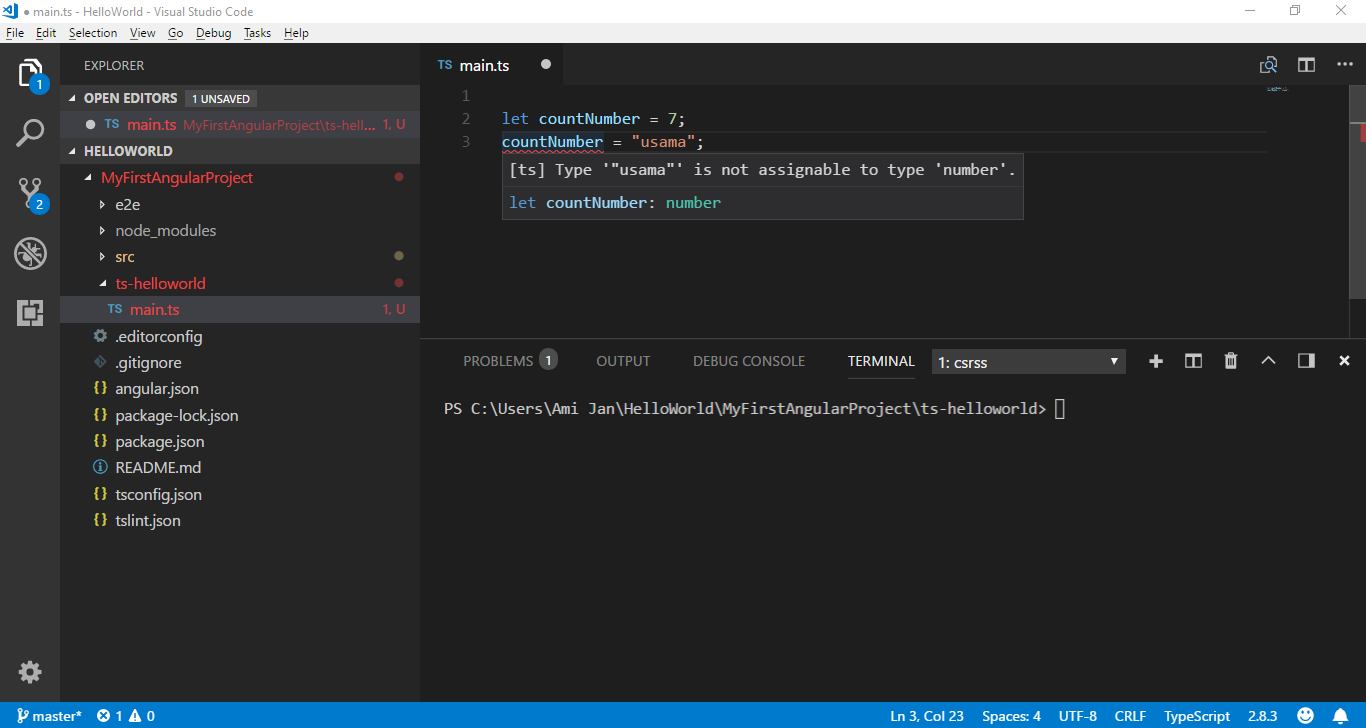The image size is (1366, 728).
Task: Open package-lock.json file
Action: (240, 415)
